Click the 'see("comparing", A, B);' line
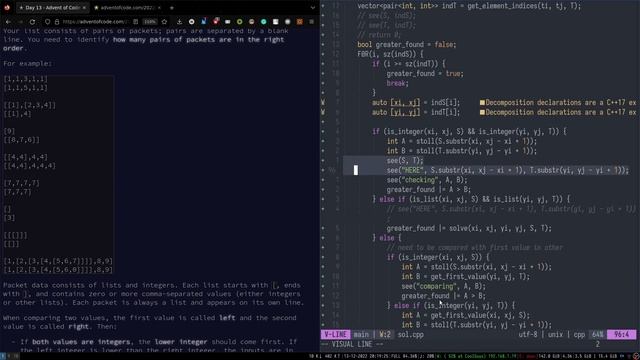 click(x=443, y=286)
